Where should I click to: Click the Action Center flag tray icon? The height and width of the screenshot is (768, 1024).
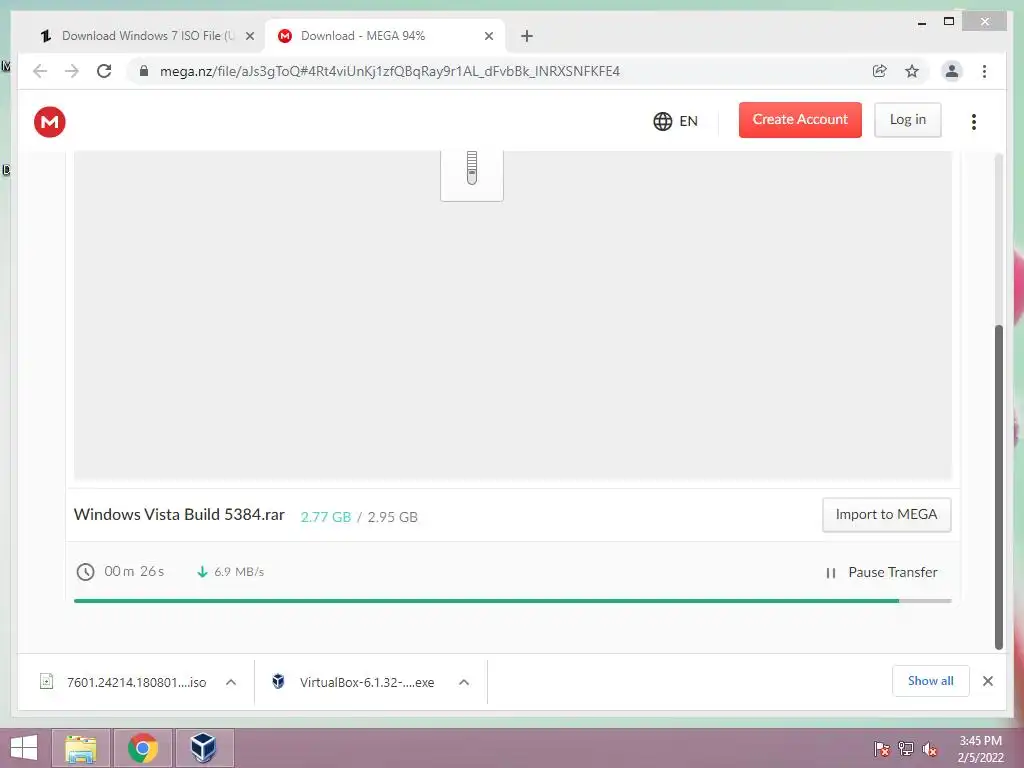click(x=882, y=749)
